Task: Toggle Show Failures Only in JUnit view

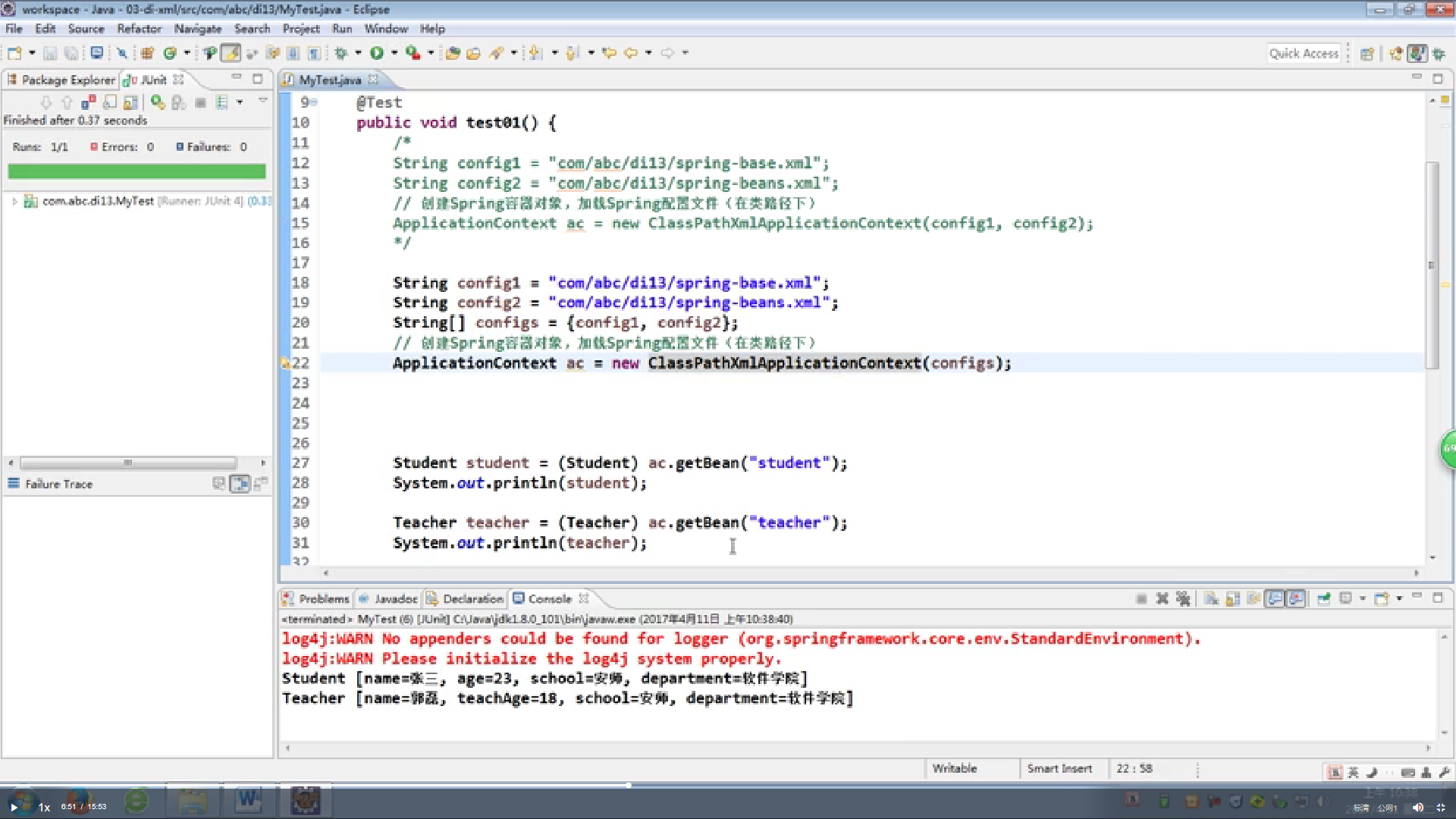Action: pyautogui.click(x=89, y=102)
